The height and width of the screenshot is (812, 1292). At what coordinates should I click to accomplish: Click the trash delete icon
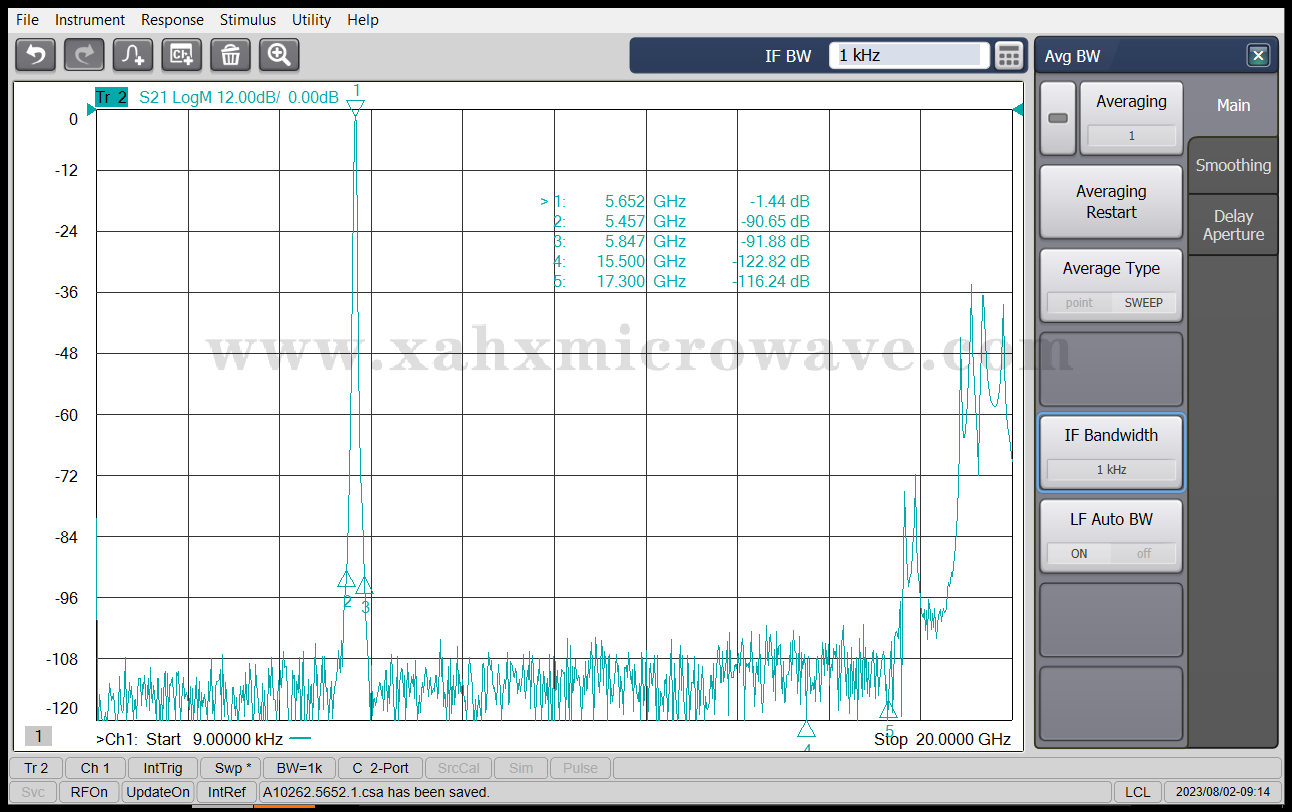pyautogui.click(x=230, y=55)
